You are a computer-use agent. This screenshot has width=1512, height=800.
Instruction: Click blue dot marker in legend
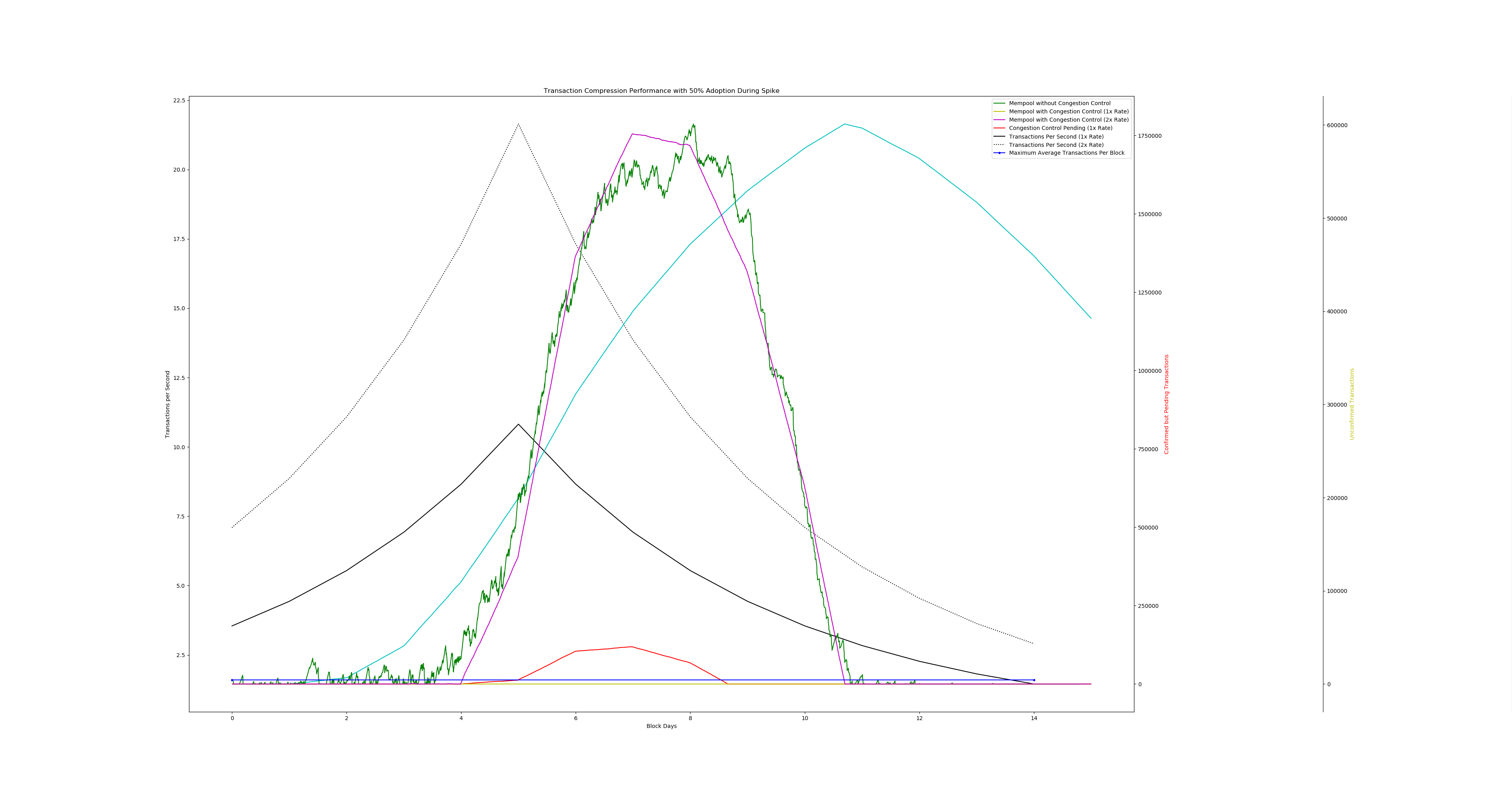[x=999, y=153]
